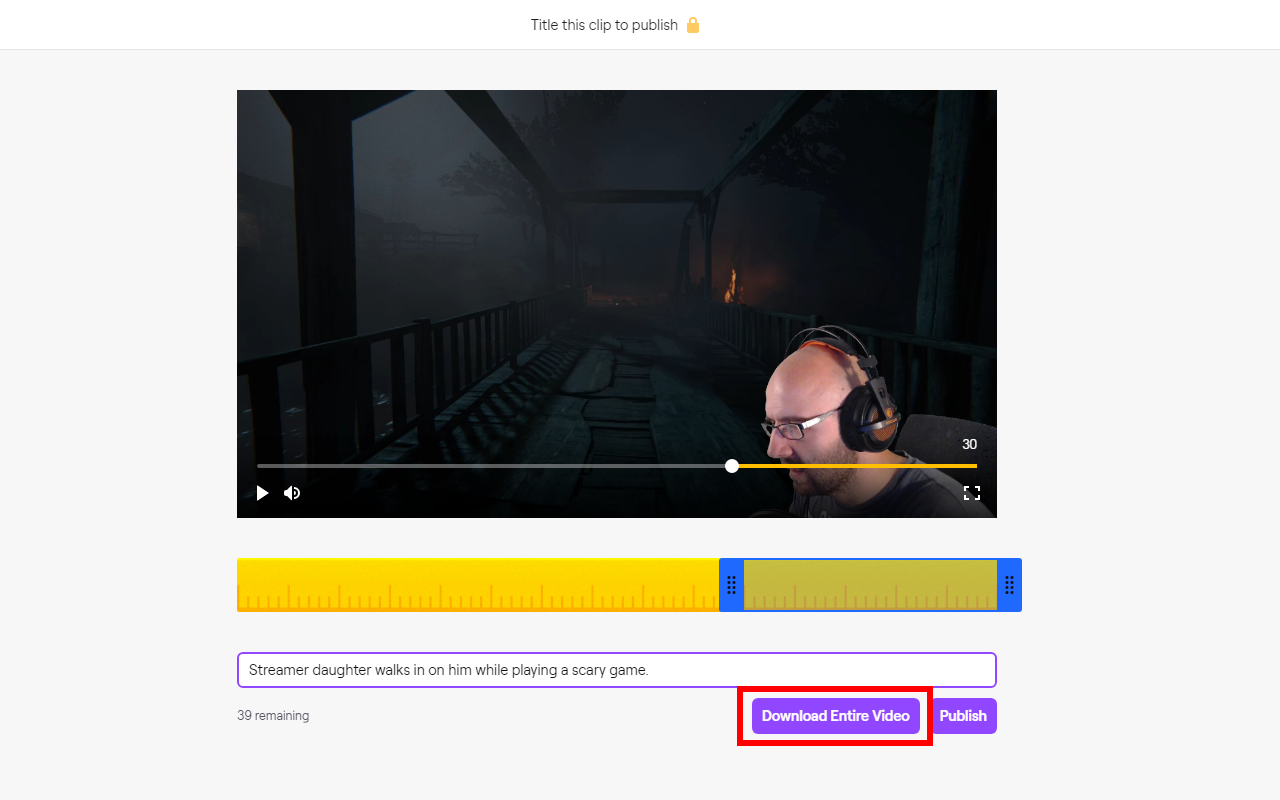Click the 'Title this clip to publish' heading
The width and height of the screenshot is (1280, 800).
(604, 25)
